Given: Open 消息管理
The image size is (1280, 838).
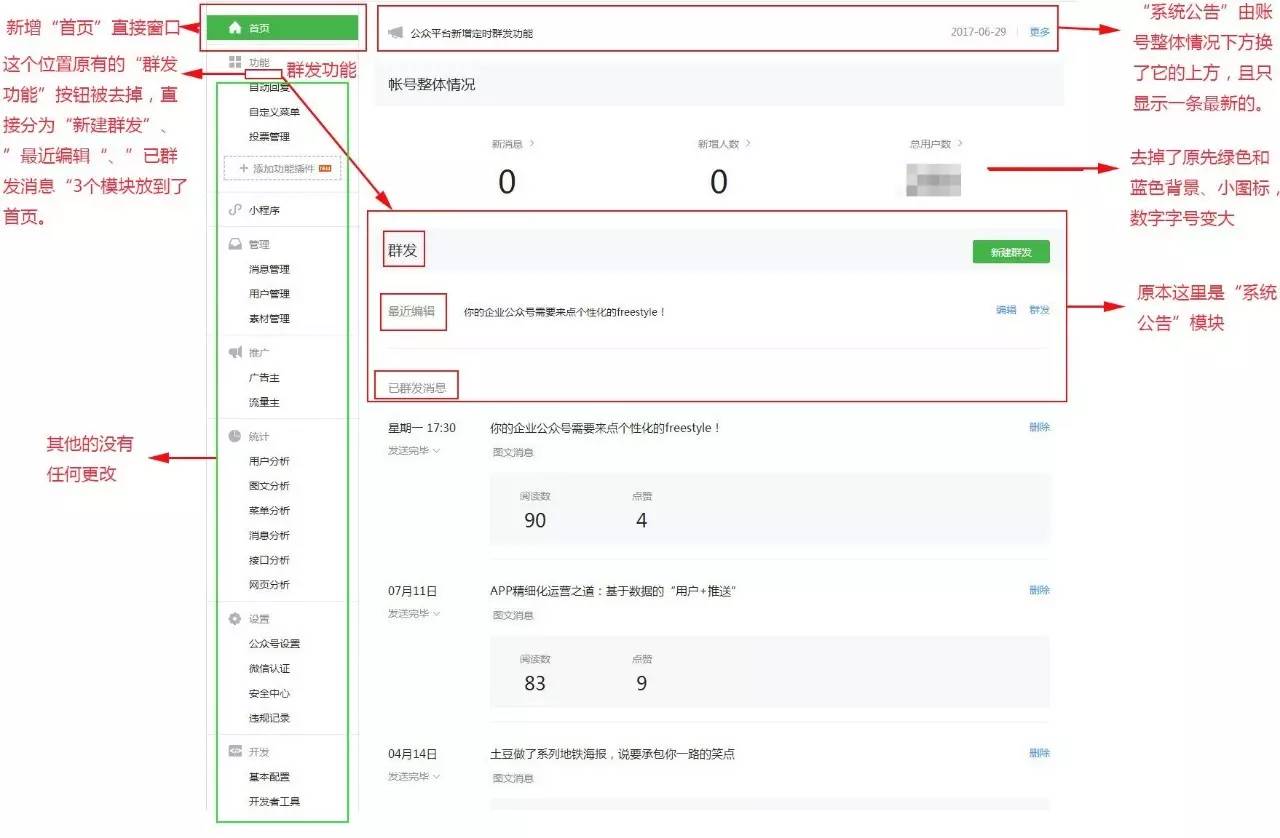Looking at the screenshot, I should point(269,269).
